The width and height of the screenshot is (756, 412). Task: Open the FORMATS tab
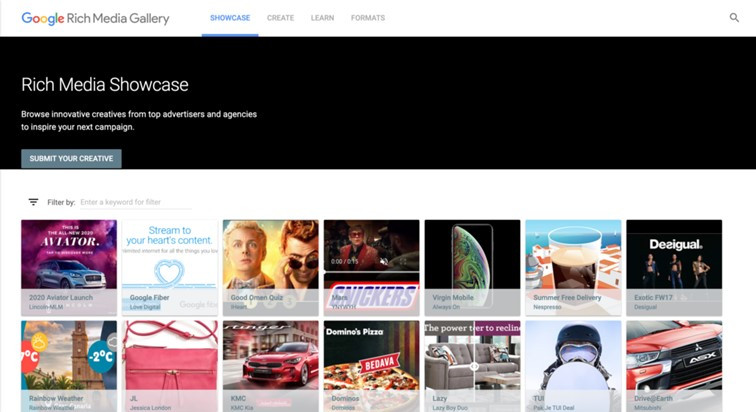(368, 18)
